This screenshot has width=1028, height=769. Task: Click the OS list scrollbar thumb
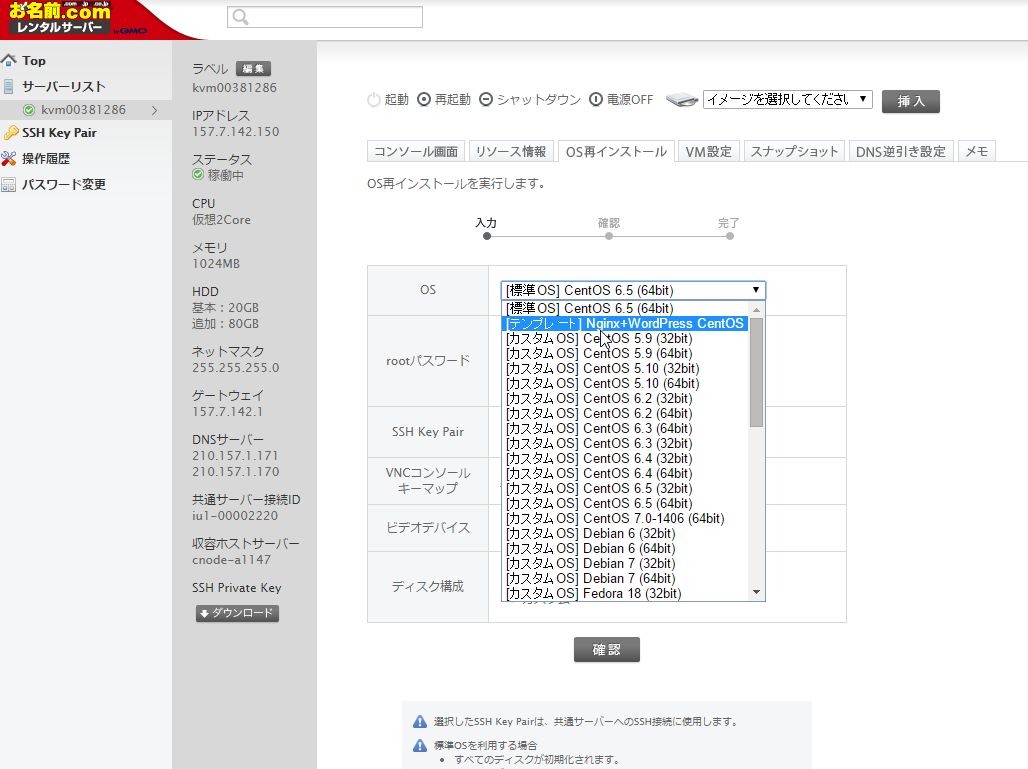pos(757,372)
